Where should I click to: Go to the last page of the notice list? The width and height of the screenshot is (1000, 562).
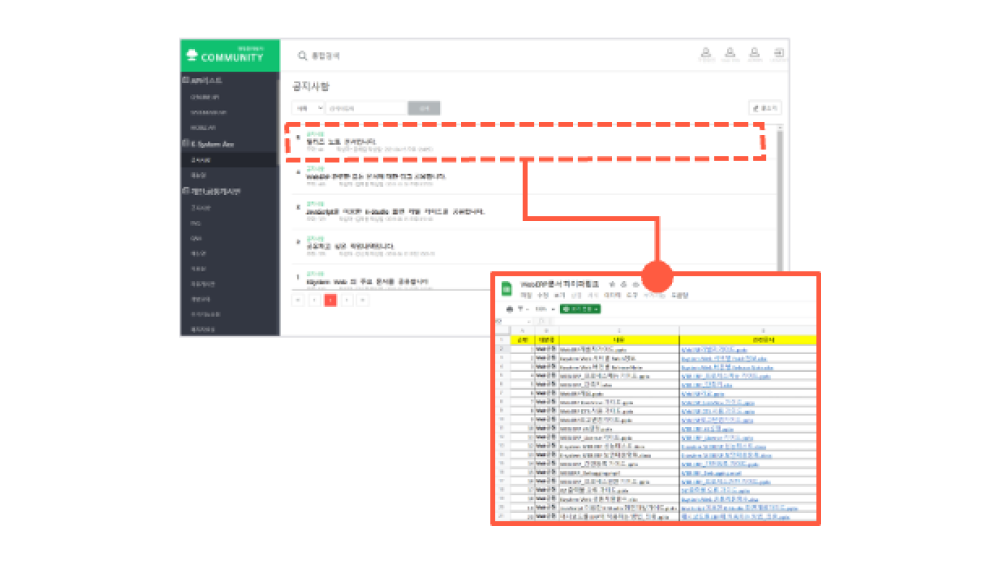tap(363, 300)
